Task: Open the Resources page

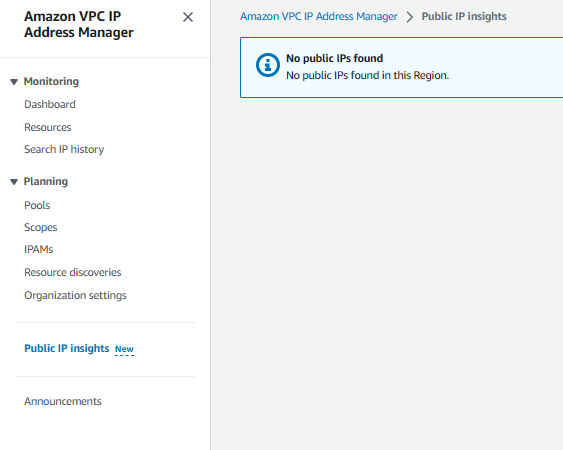Action: click(48, 127)
